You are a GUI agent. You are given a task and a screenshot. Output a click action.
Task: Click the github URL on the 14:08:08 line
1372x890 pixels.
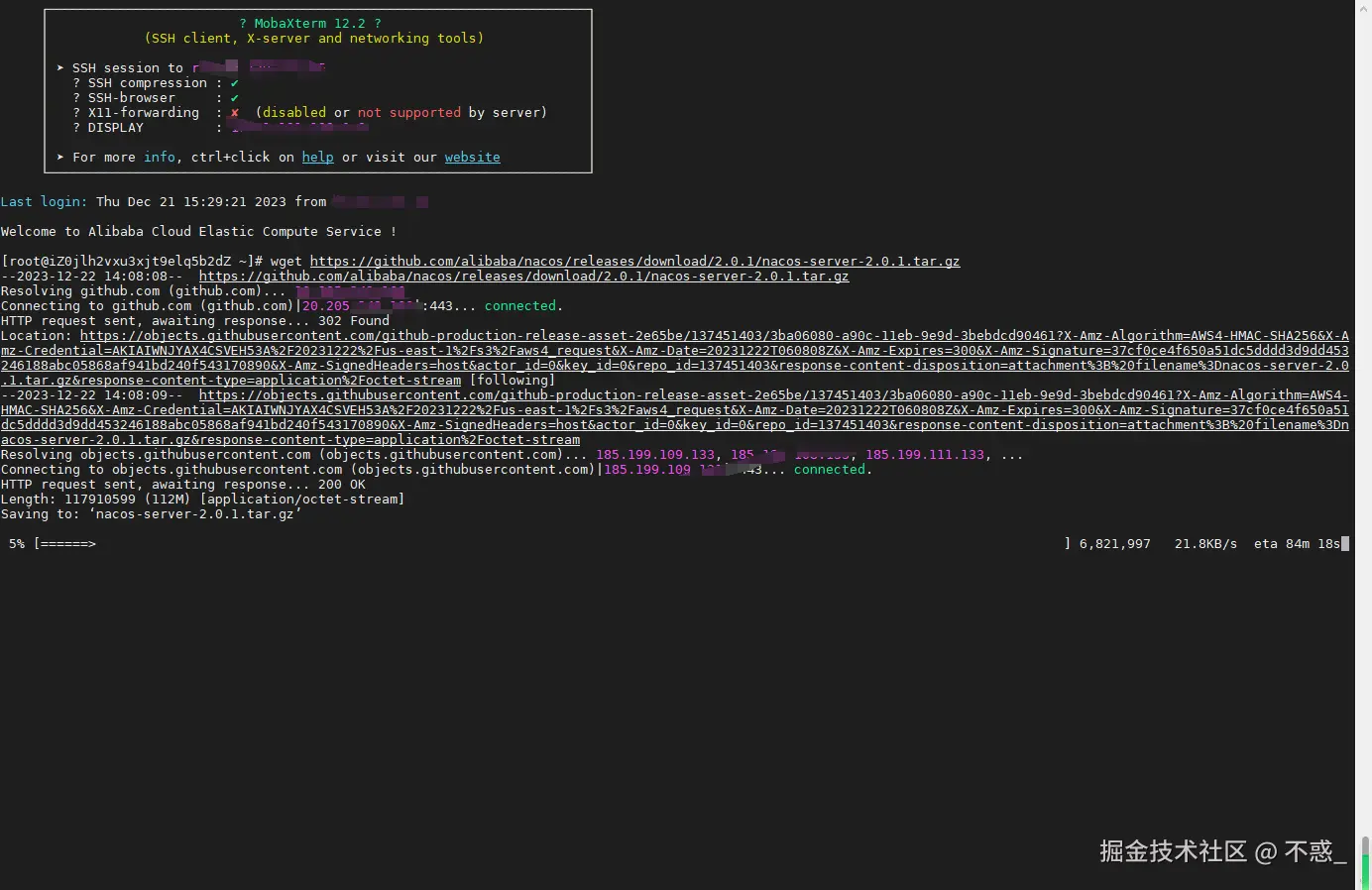click(x=523, y=277)
